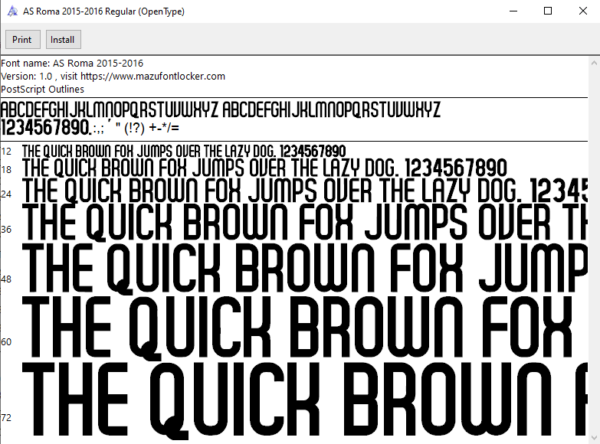The height and width of the screenshot is (444, 600).
Task: Click the uppercase alphabet sample line
Action: (220, 109)
